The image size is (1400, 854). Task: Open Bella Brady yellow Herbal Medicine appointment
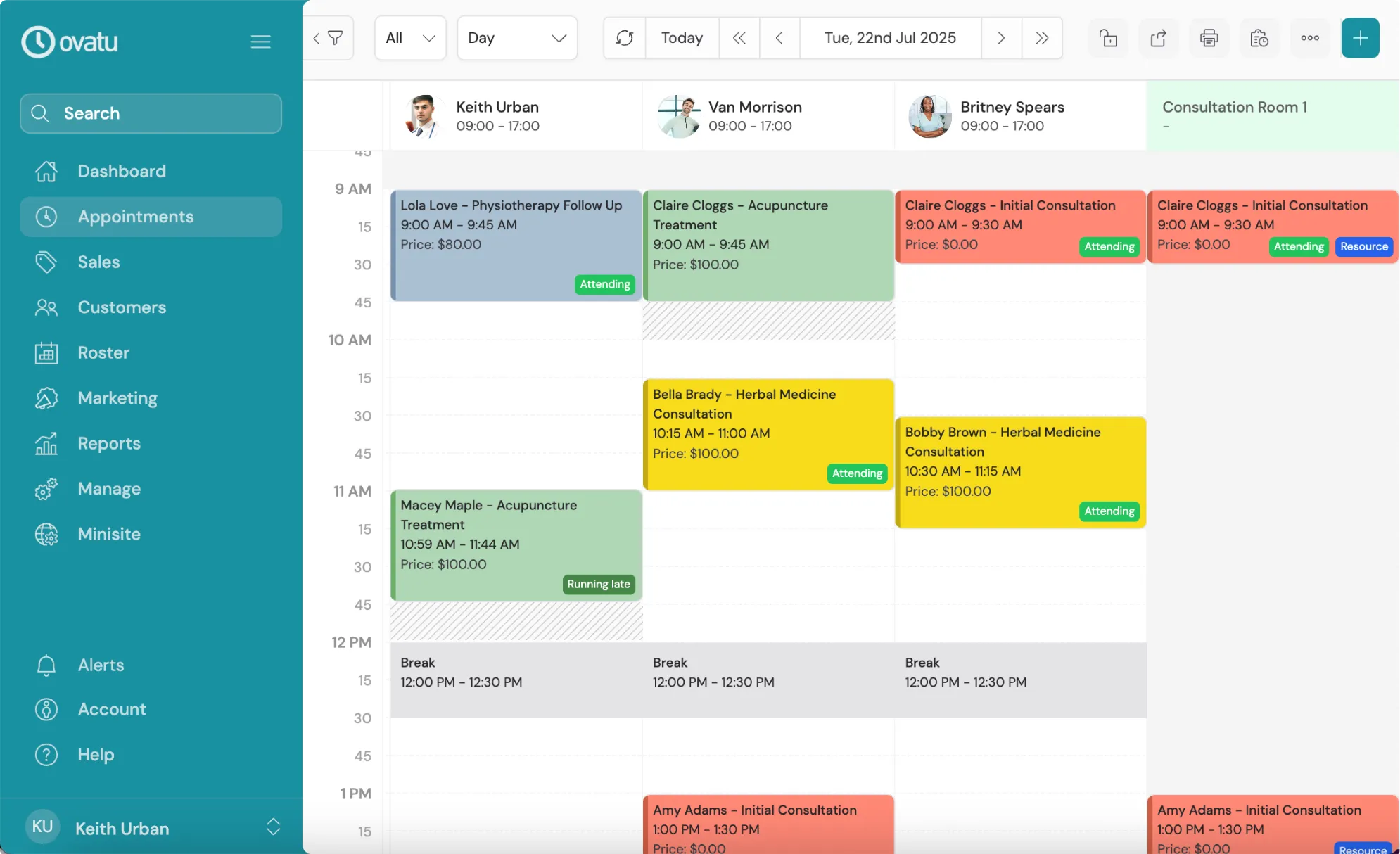[x=768, y=434]
